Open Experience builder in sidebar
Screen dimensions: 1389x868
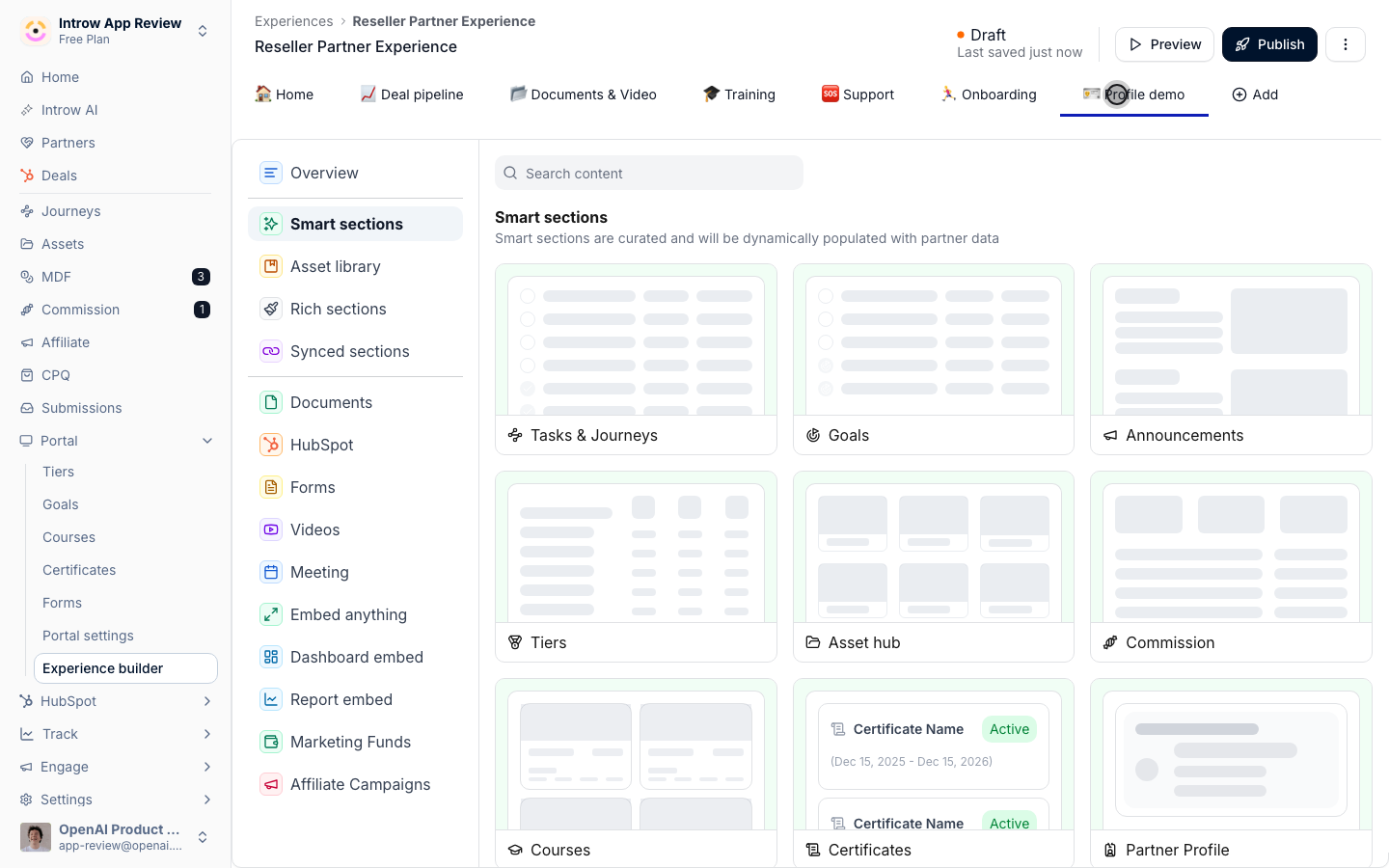pyautogui.click(x=125, y=668)
